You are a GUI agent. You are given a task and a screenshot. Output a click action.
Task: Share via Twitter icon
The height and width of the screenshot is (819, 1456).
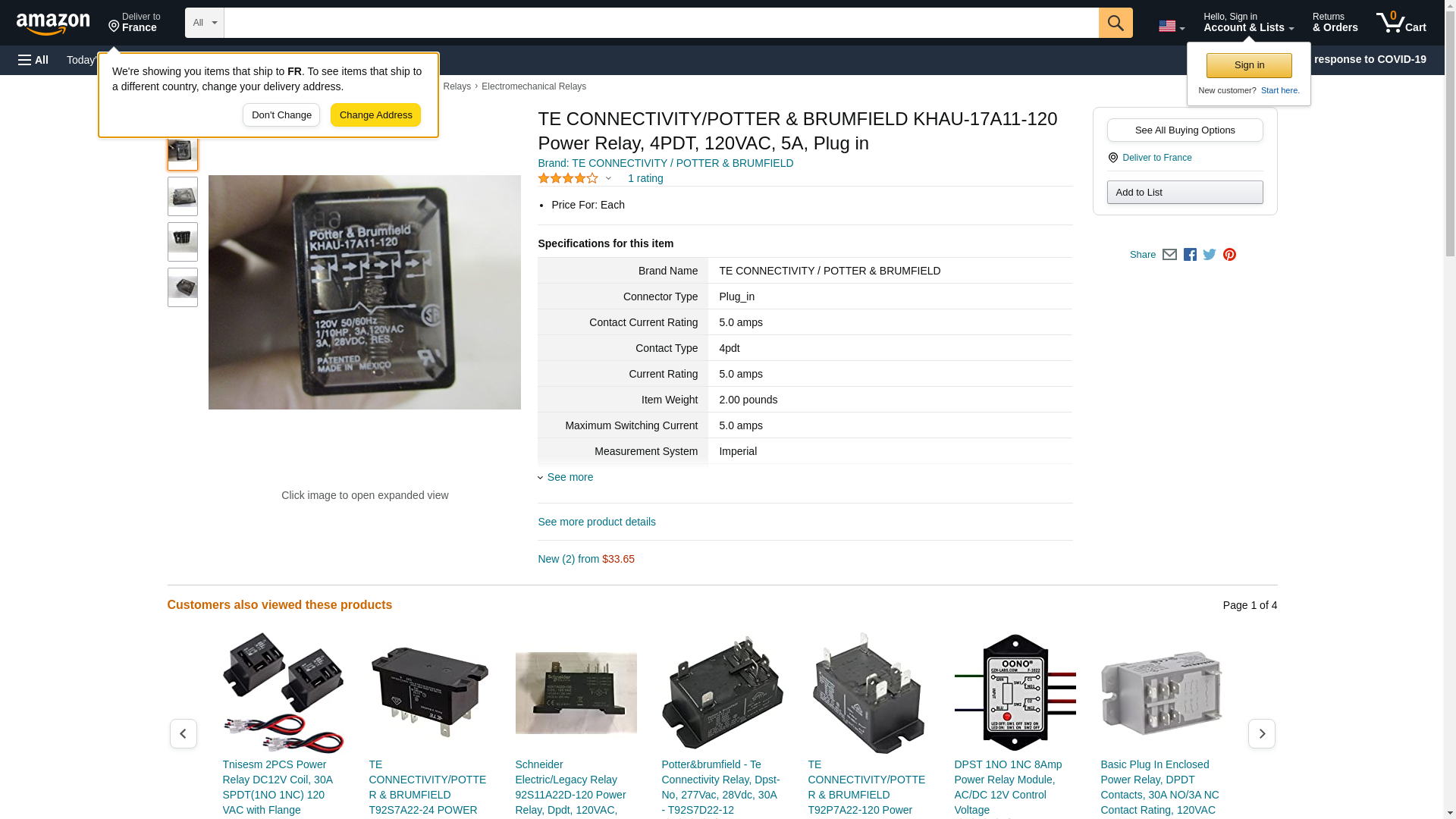click(1210, 255)
